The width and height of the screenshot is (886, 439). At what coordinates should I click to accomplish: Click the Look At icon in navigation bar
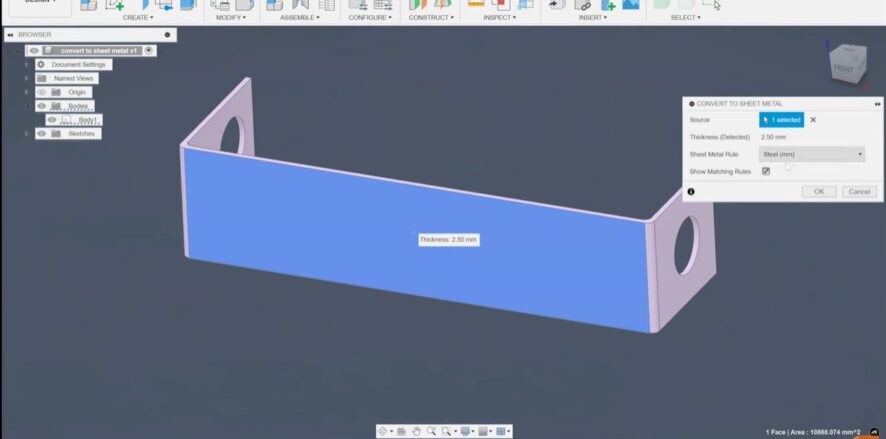pyautogui.click(x=401, y=431)
